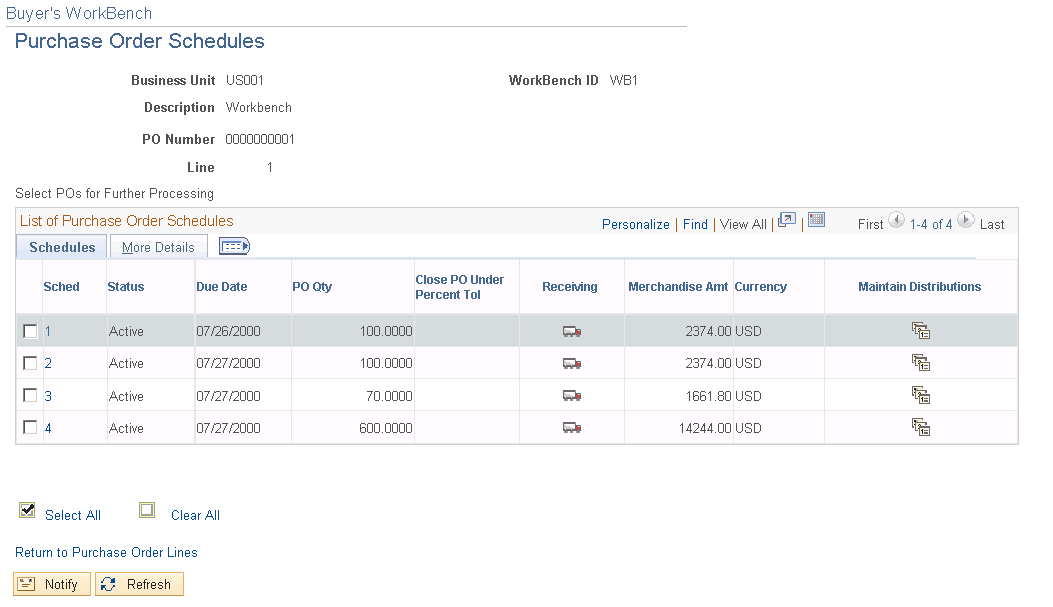The image size is (1053, 607).
Task: Open Maintain Distributions for schedule 1
Action: tap(920, 330)
